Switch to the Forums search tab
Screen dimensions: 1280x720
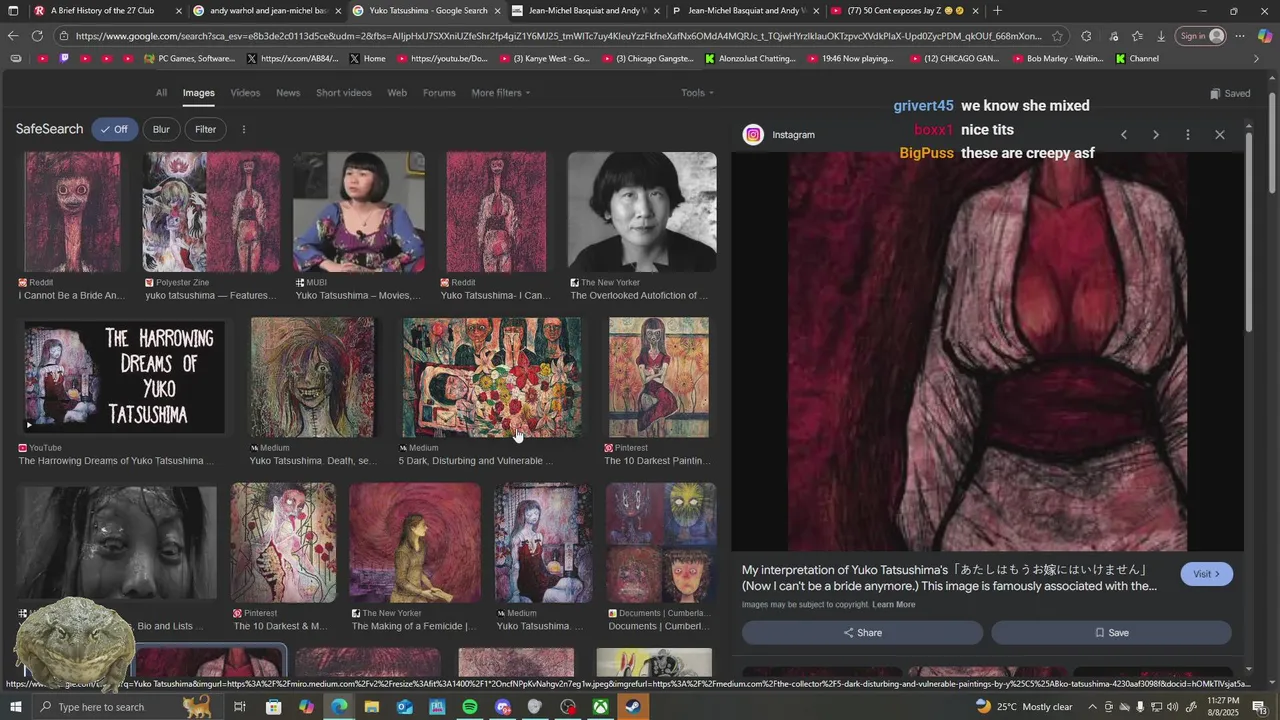click(439, 93)
